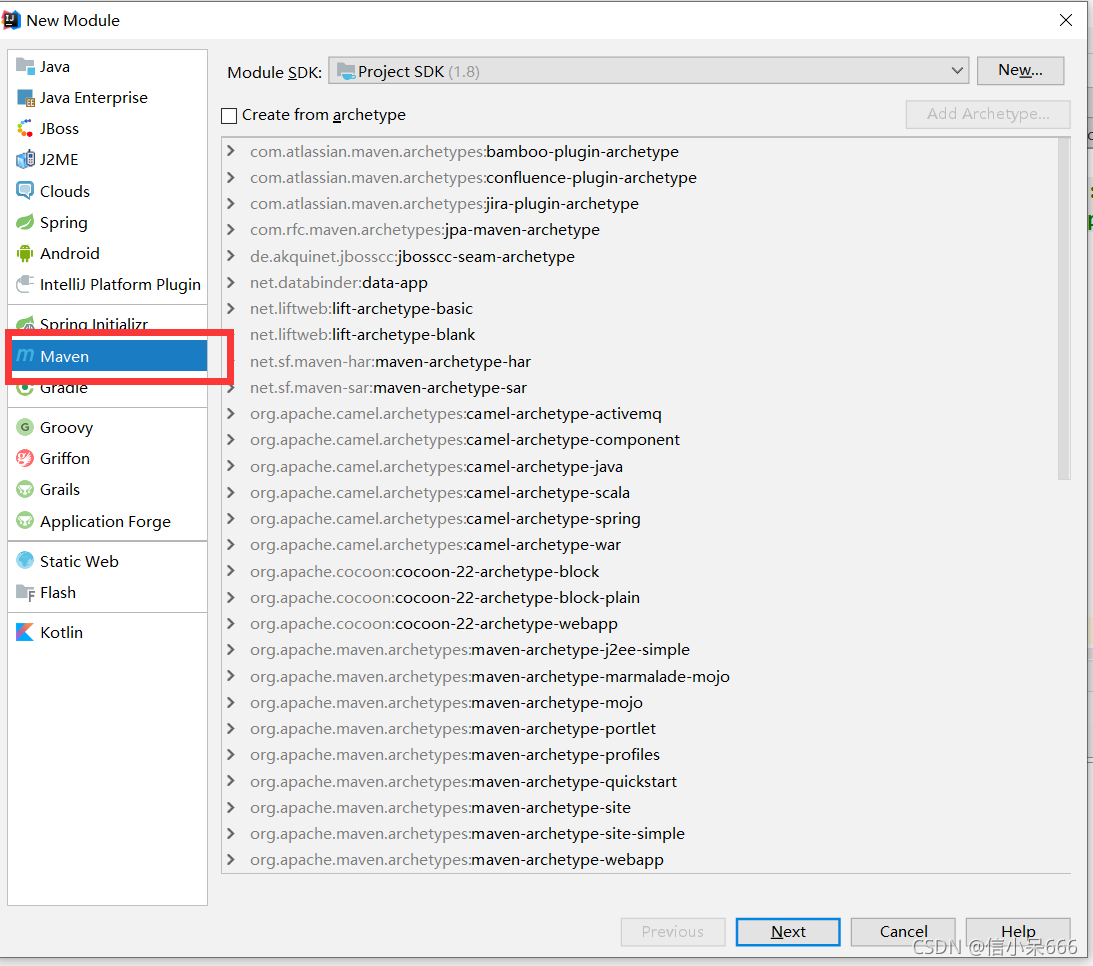Click the Clouds icon
The width and height of the screenshot is (1093, 966).
click(25, 191)
